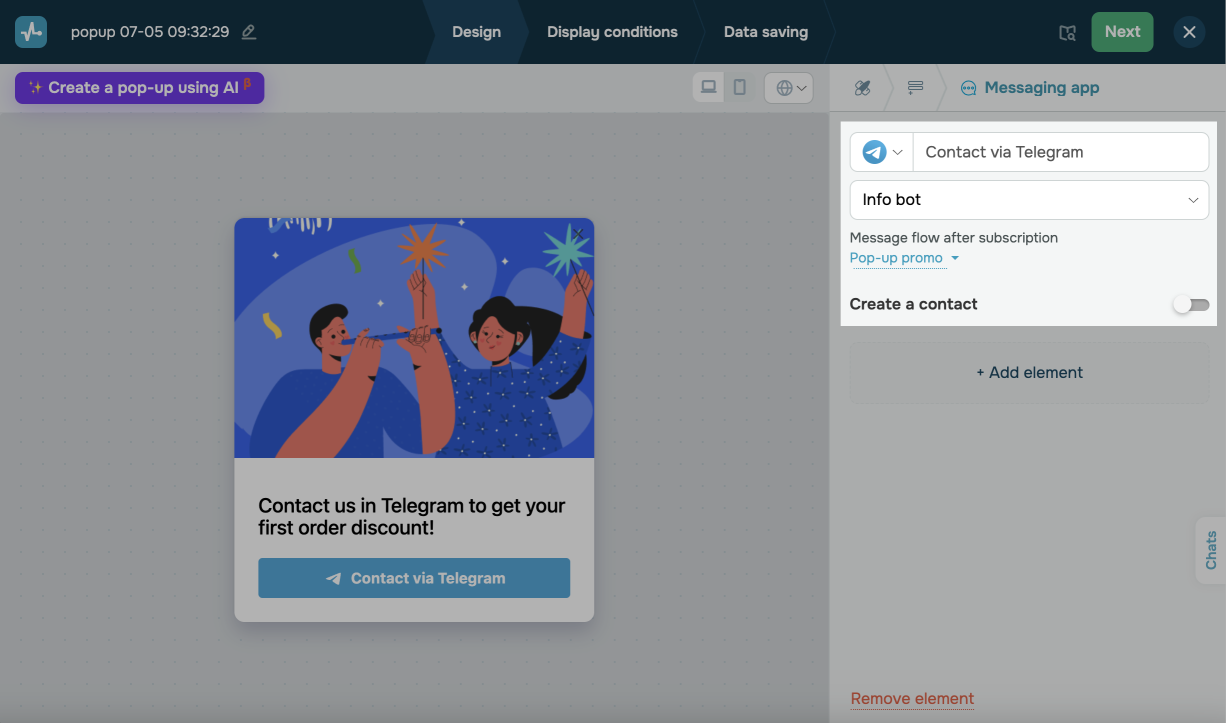Viewport: 1226px width, 723px height.
Task: Close the popup editor
Action: point(1189,32)
